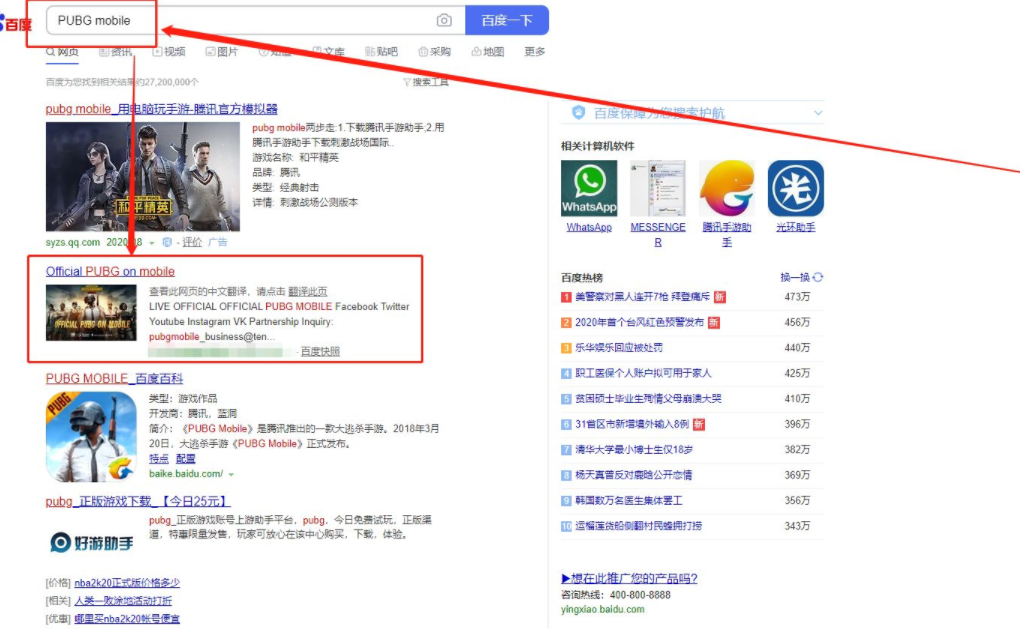Click the yingxiao.baidu.com URL text

pyautogui.click(x=602, y=609)
